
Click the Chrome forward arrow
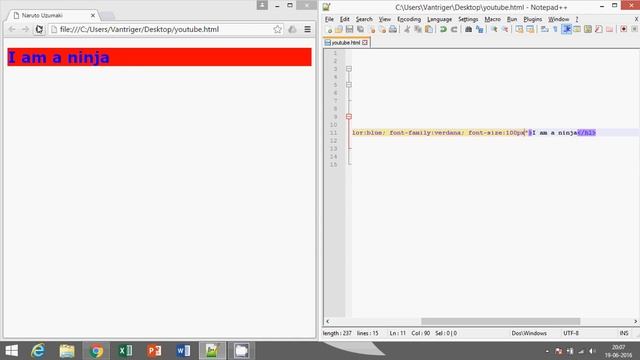[25, 29]
